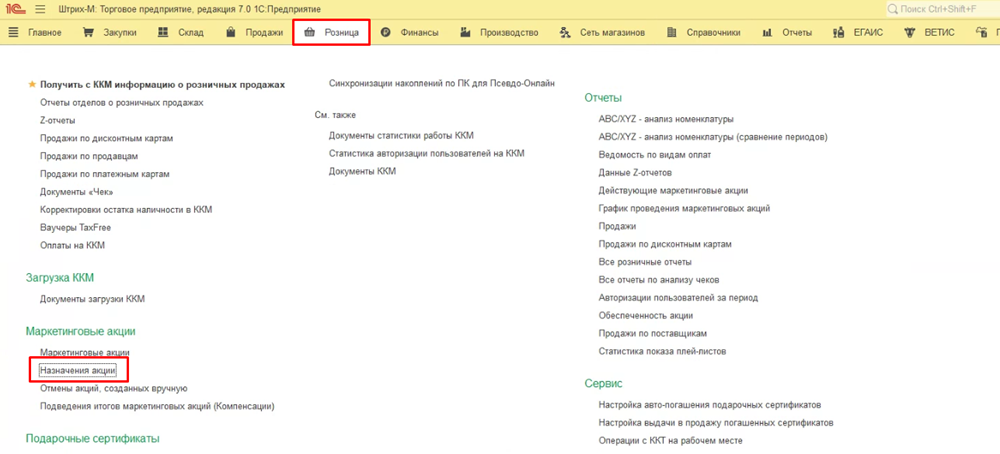Open the Главное hamburger menu

(34, 32)
